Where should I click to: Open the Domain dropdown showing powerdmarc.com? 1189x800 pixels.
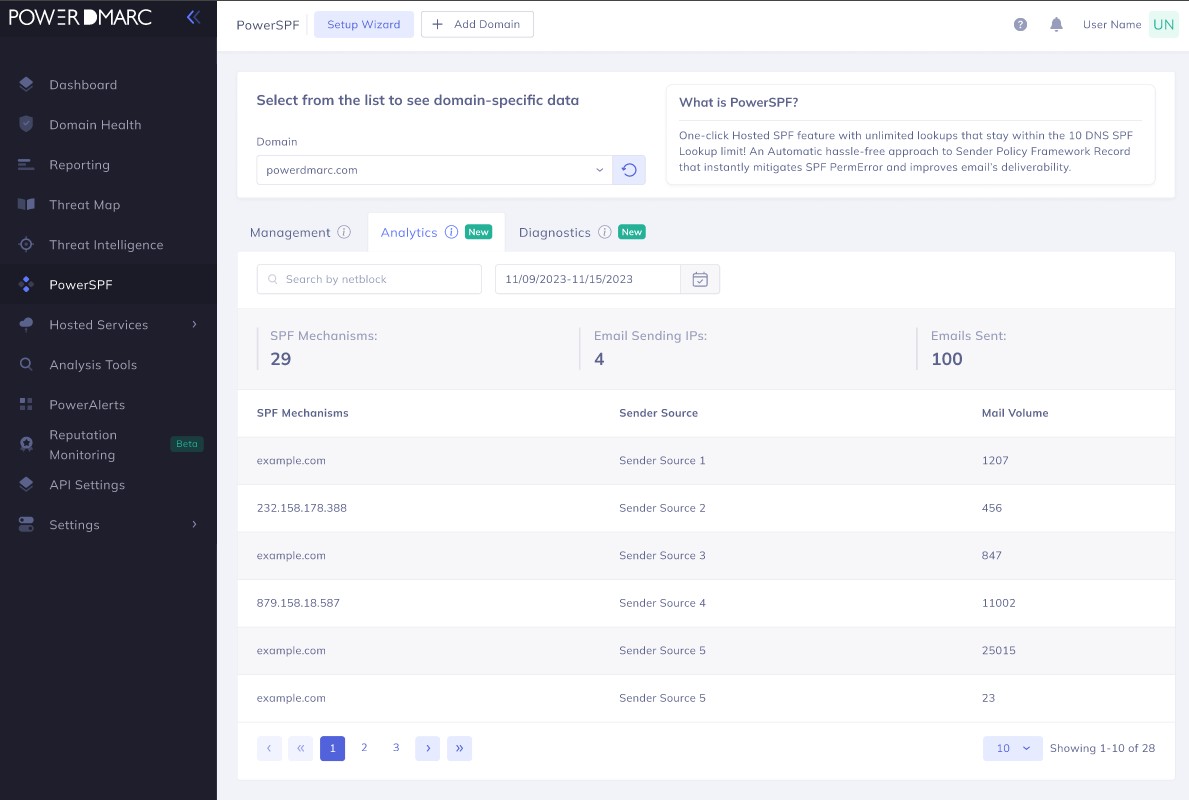[435, 170]
